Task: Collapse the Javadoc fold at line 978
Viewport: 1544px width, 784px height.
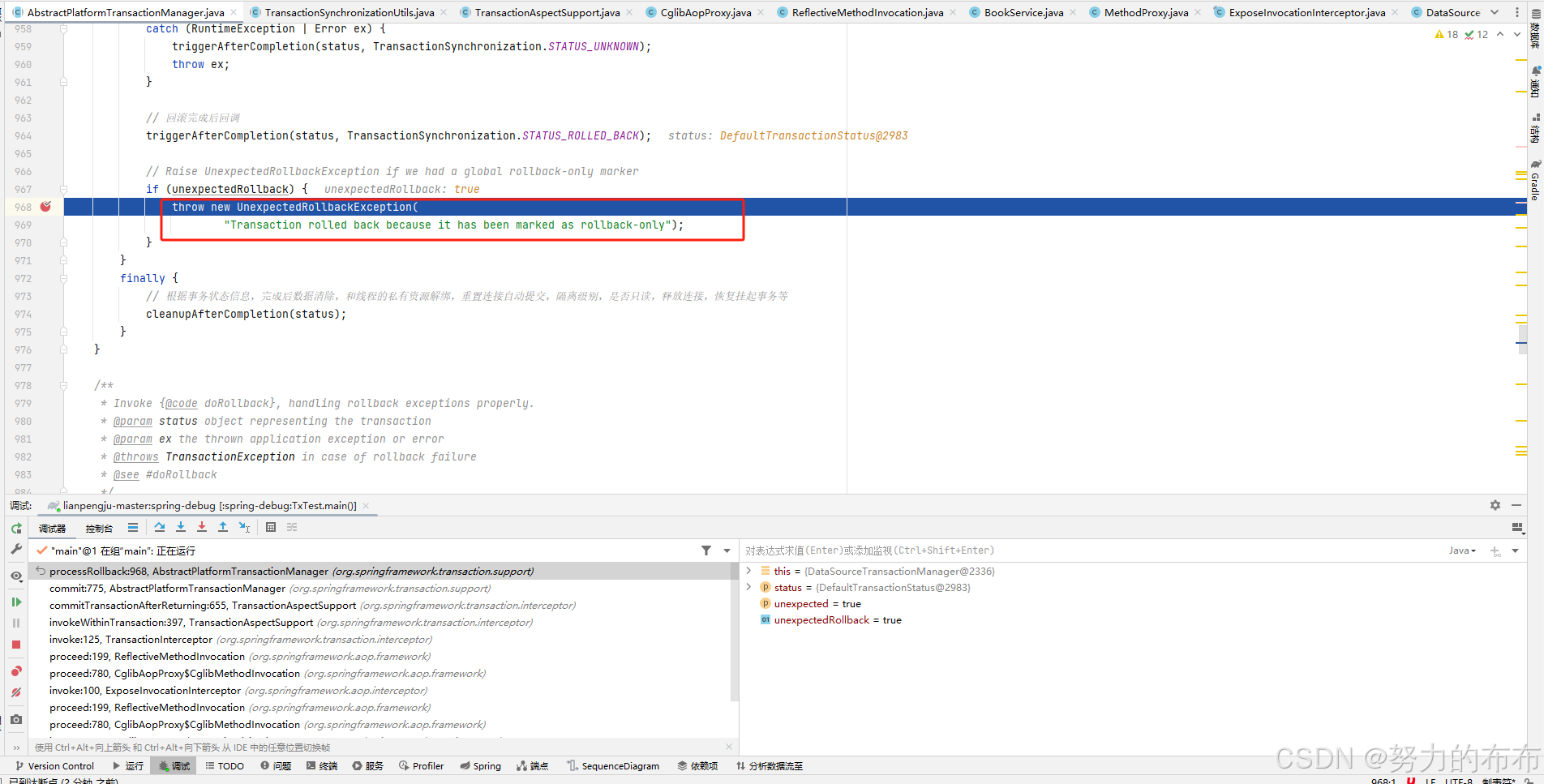Action: [x=63, y=385]
